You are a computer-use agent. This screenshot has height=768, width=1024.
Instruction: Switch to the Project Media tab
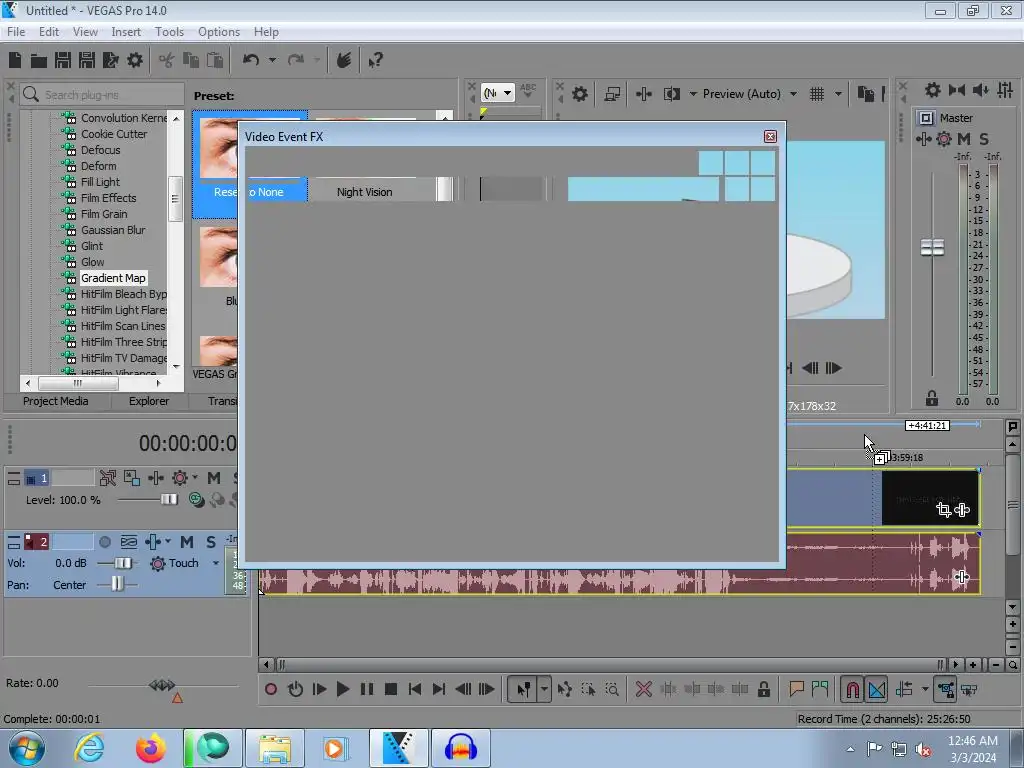(56, 401)
